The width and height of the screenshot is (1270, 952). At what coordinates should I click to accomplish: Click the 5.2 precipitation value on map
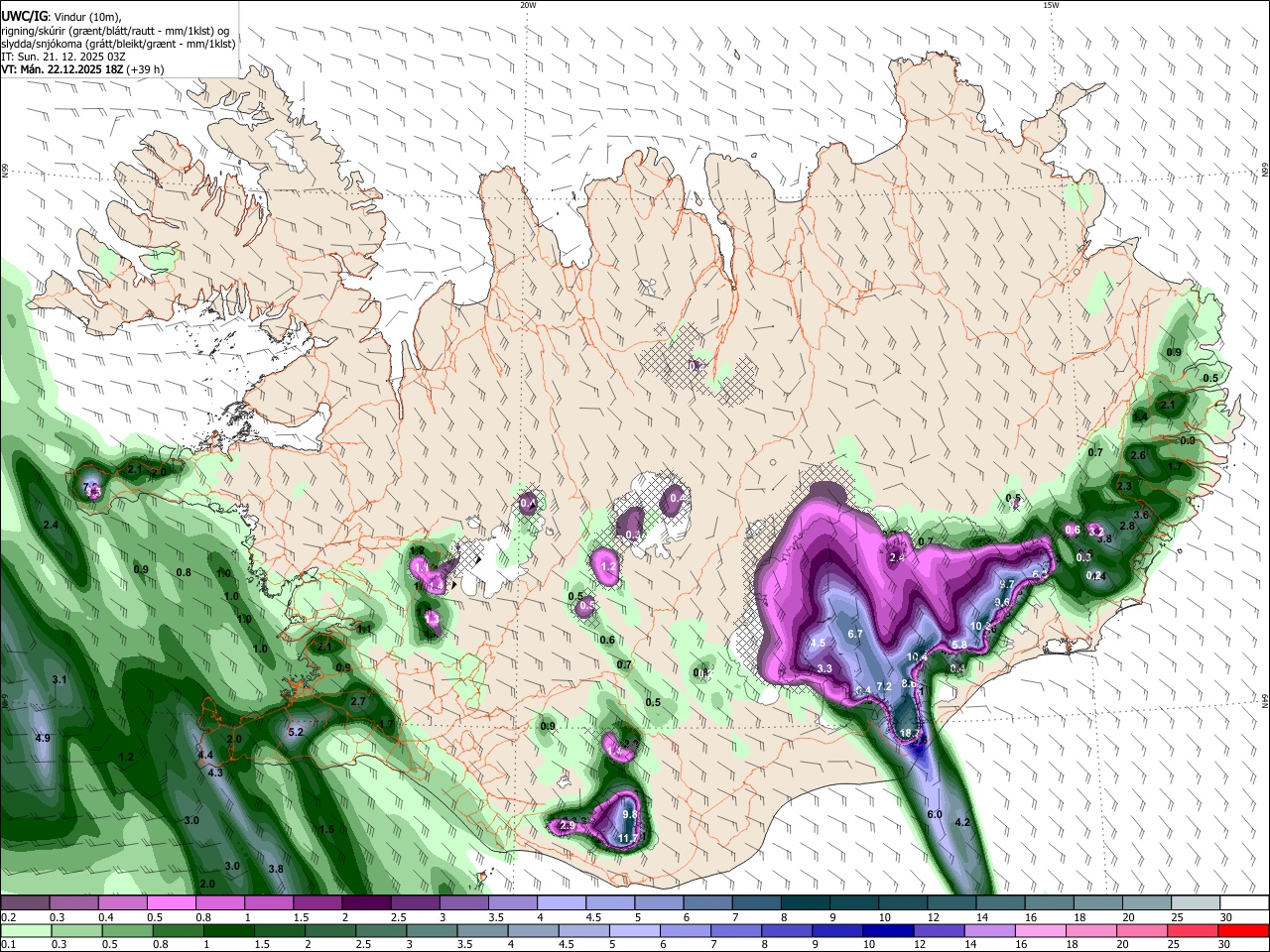296,733
